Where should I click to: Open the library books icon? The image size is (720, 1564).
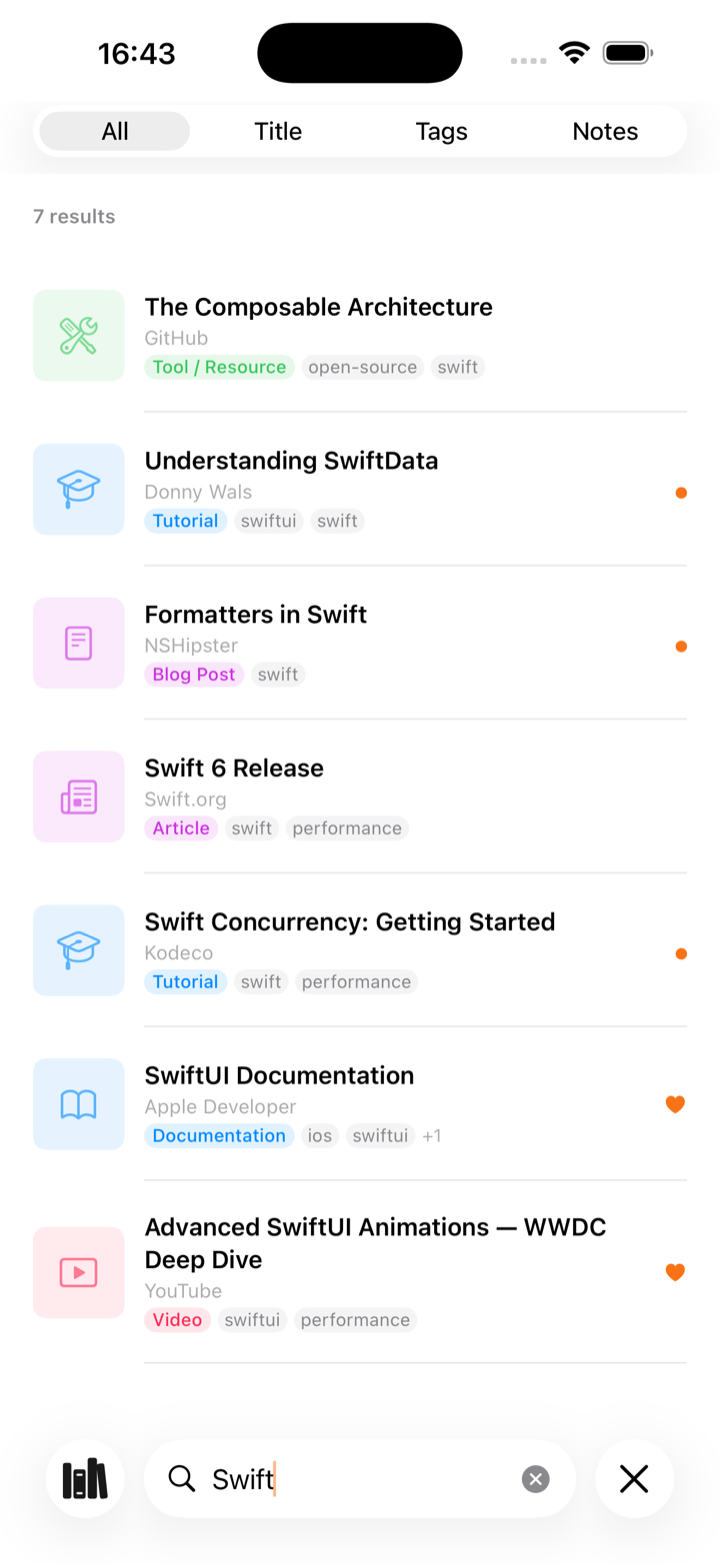tap(85, 1478)
